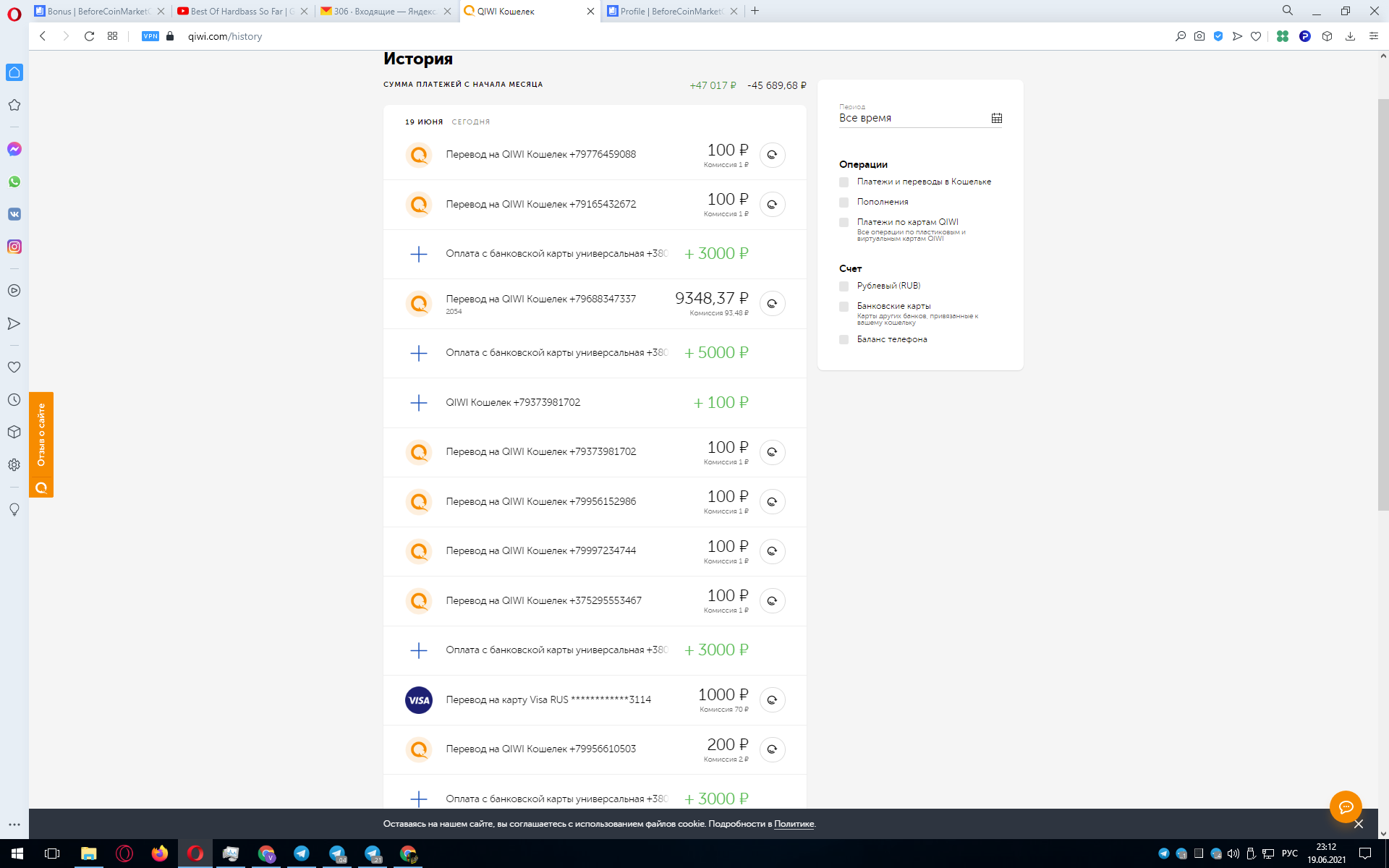Repeat transfer to QIWI wallet +79373981702
Image resolution: width=1389 pixels, height=868 pixels.
coord(772,452)
